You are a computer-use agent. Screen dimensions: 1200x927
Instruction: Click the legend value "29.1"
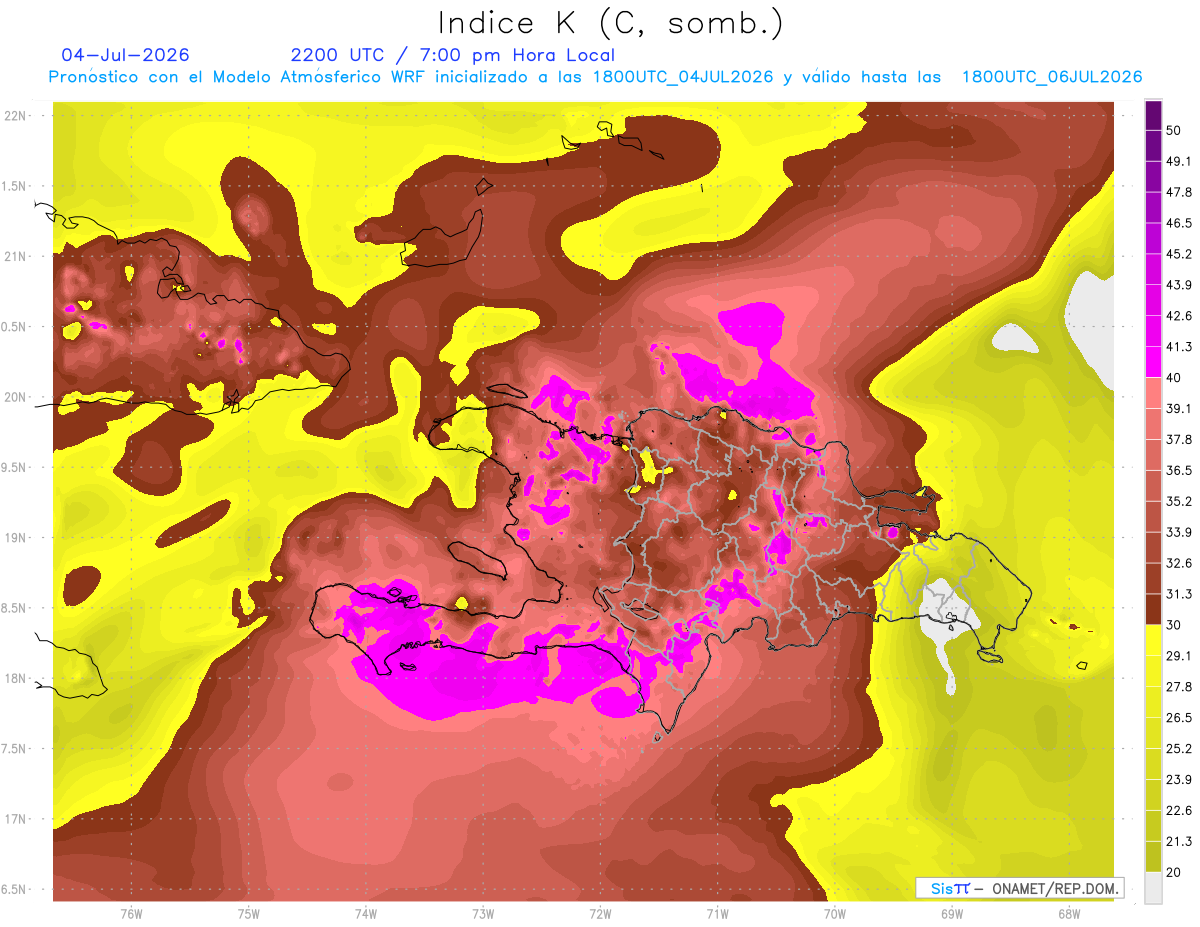(x=1179, y=655)
